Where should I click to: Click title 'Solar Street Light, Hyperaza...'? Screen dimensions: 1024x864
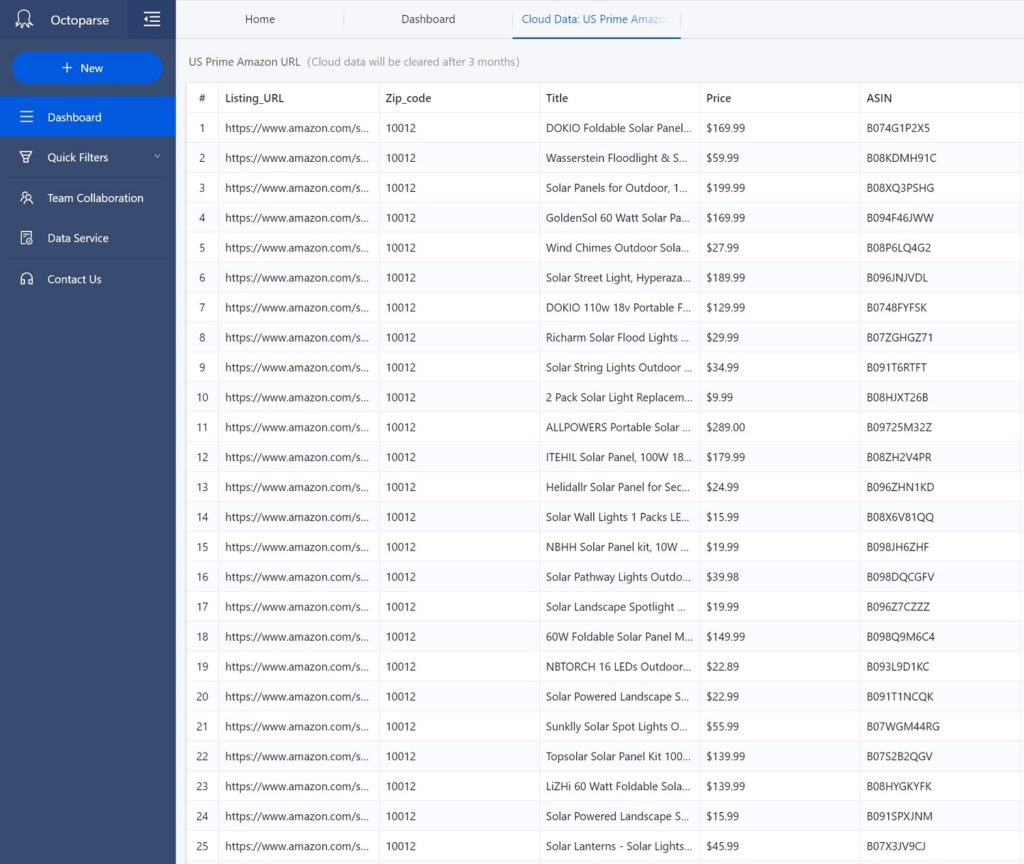(618, 278)
